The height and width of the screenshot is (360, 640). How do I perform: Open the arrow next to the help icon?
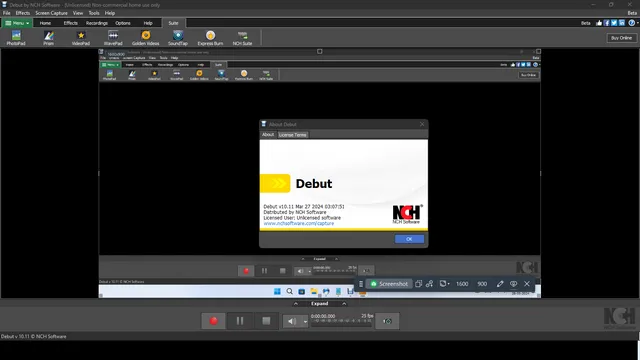[637, 23]
